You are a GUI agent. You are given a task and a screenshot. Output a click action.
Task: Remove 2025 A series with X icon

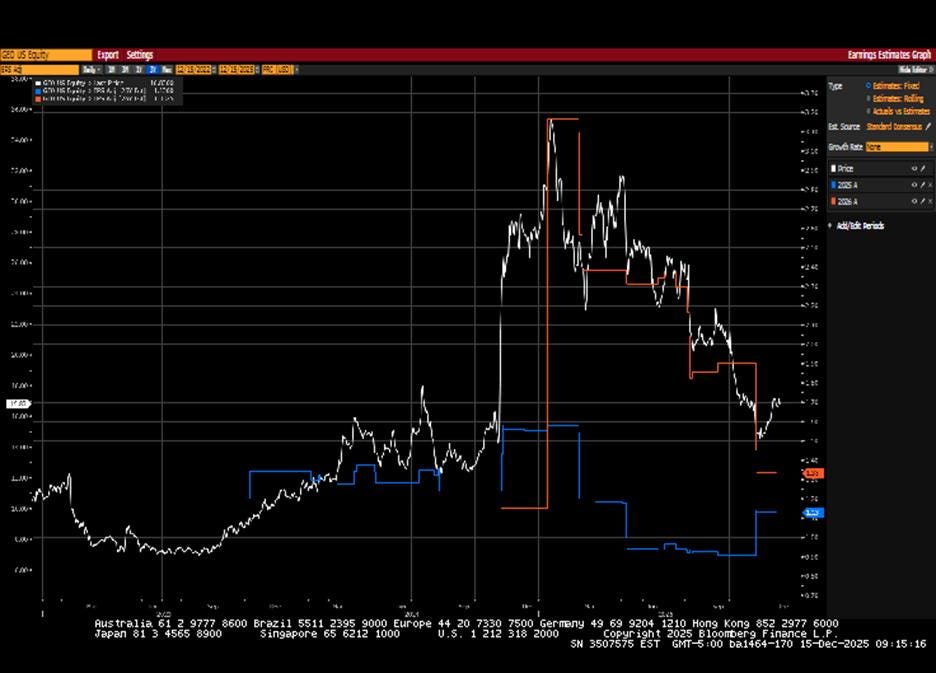click(930, 185)
